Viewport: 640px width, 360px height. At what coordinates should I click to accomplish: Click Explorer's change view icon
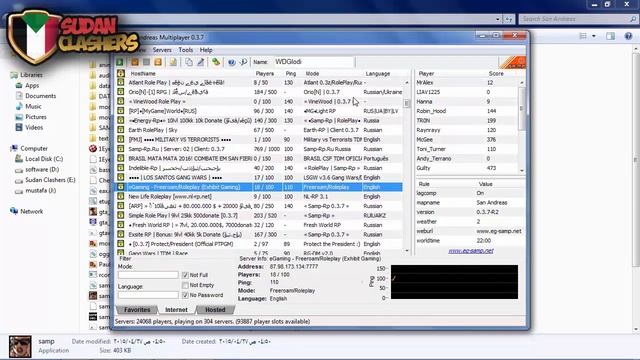pyautogui.click(x=583, y=36)
